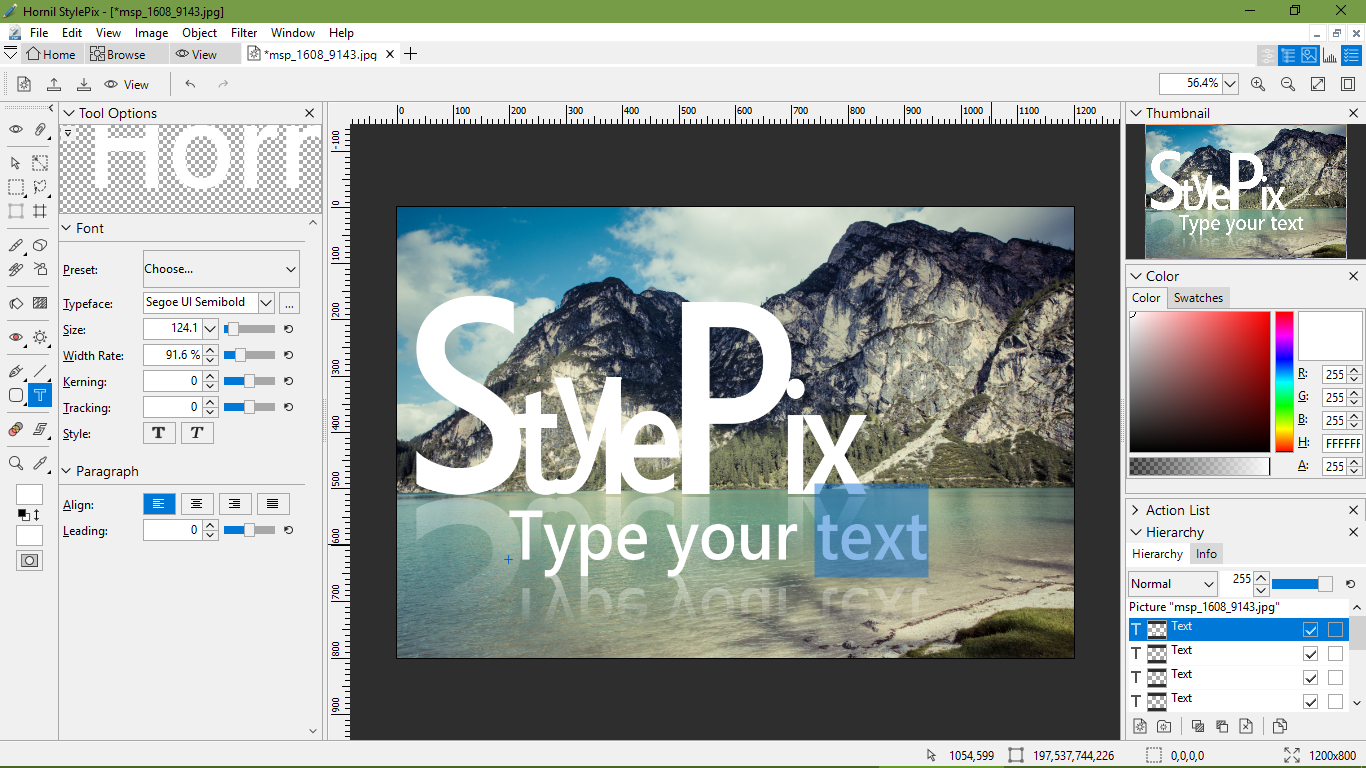Open the font Preset dropdown
The height and width of the screenshot is (768, 1366).
pyautogui.click(x=221, y=269)
